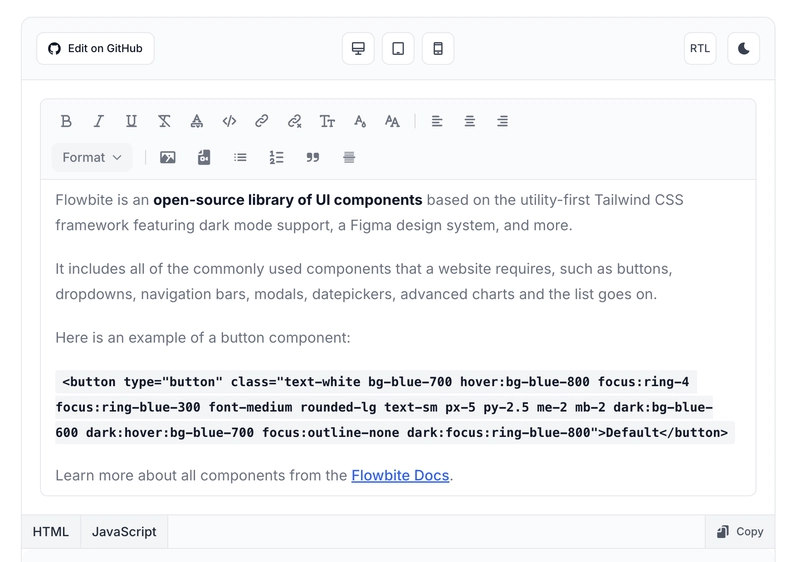800x562 pixels.
Task: Insert inline code formatting
Action: point(229,121)
